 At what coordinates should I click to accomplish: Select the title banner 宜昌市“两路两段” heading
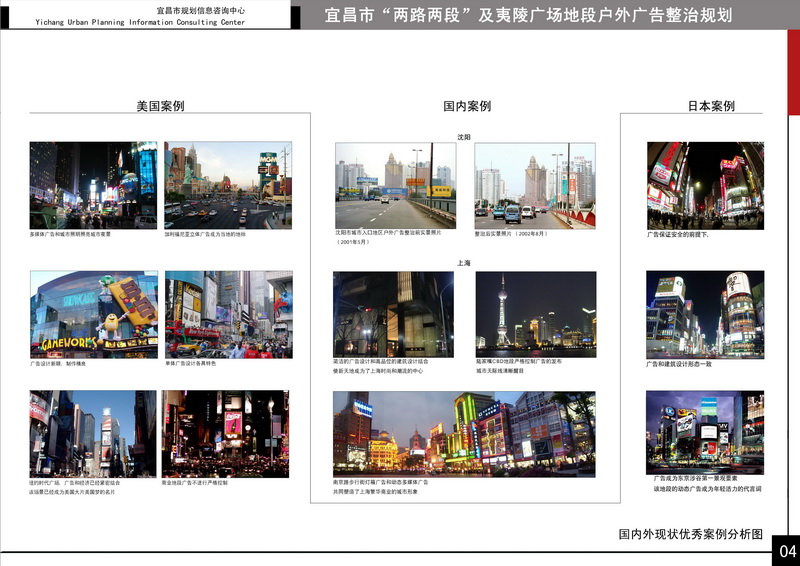pyautogui.click(x=529, y=16)
